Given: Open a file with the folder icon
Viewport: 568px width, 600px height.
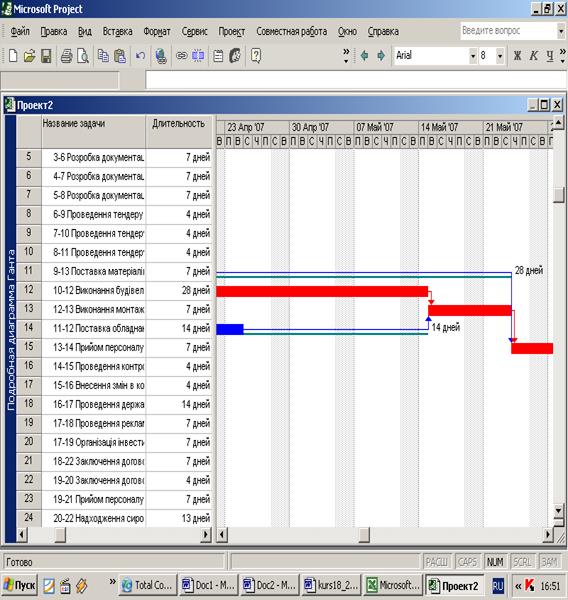Looking at the screenshot, I should pos(29,56).
